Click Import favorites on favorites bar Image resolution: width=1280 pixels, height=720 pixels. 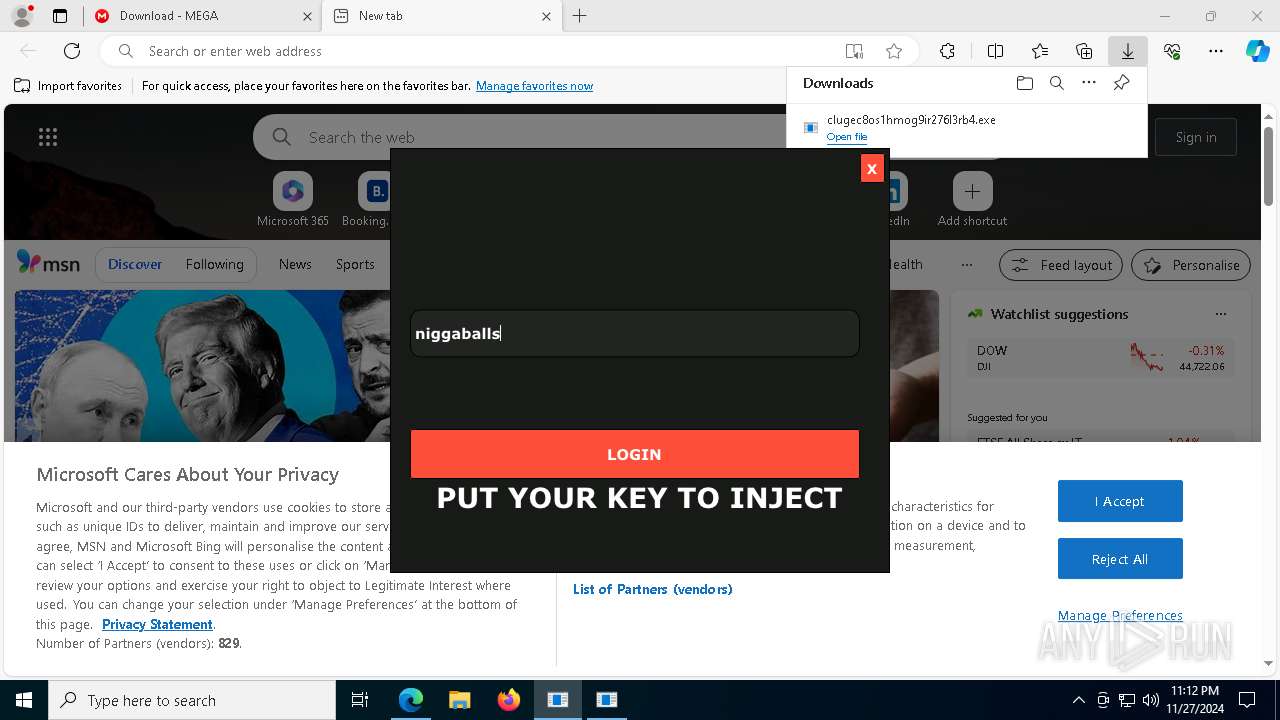[x=68, y=86]
